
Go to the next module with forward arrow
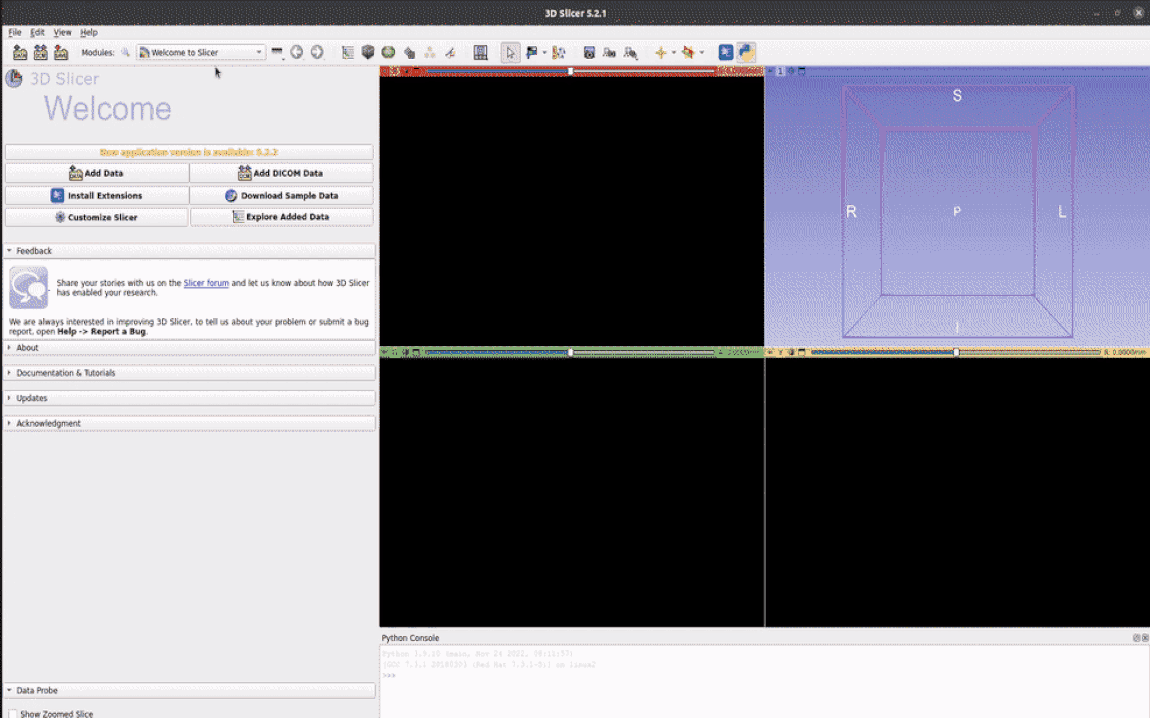(x=317, y=52)
